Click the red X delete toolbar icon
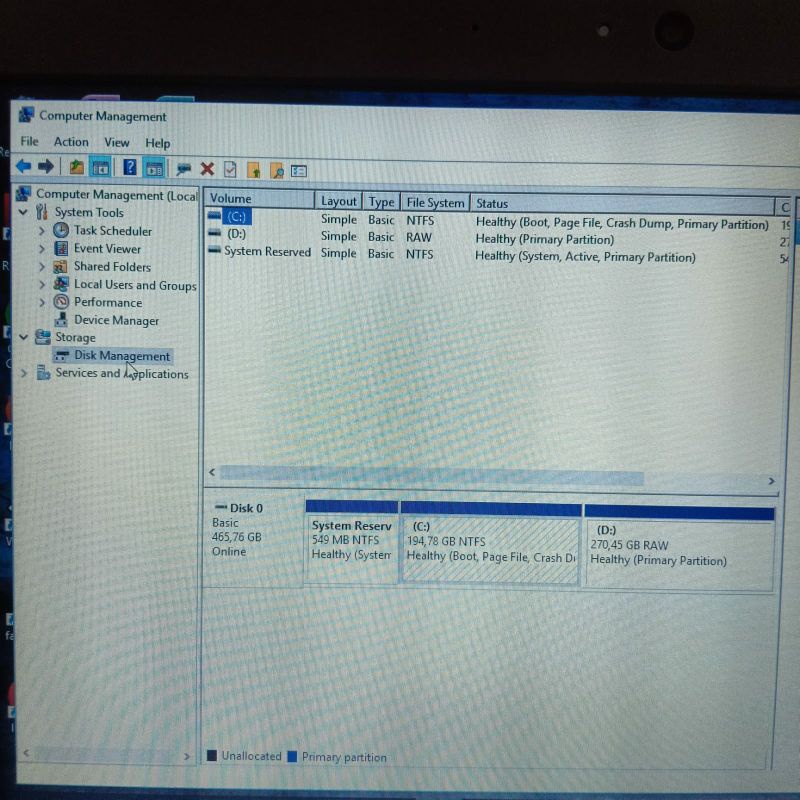Screen dimensions: 800x800 [x=207, y=169]
